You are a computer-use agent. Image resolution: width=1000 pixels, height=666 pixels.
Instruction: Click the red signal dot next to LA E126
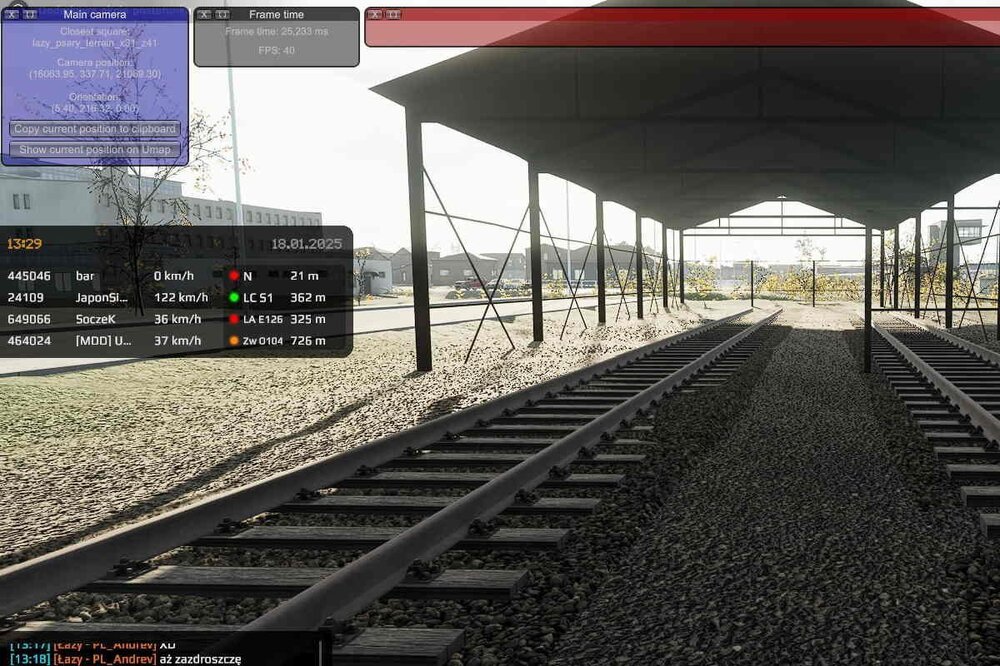tap(234, 319)
